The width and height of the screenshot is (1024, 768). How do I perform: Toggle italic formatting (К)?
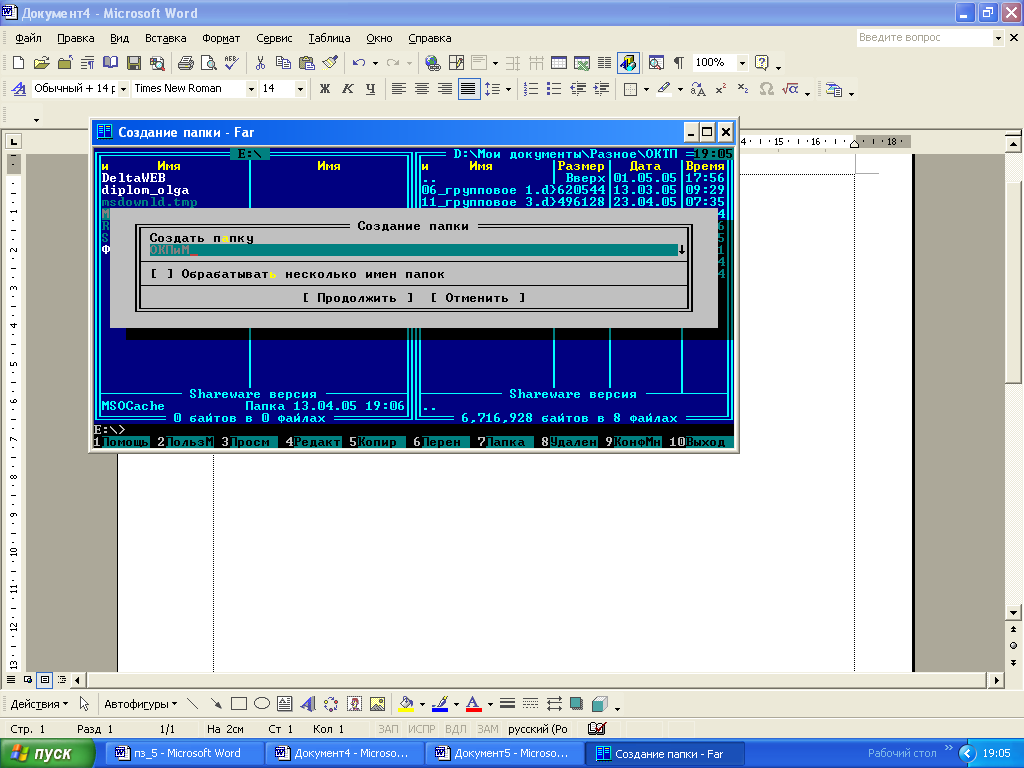[347, 89]
